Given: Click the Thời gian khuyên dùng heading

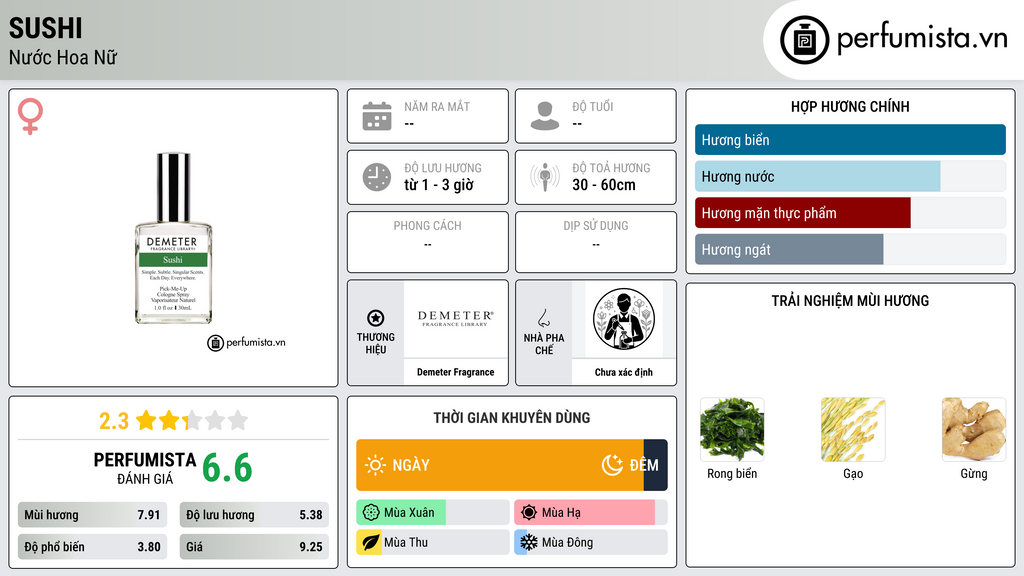Looking at the screenshot, I should click(512, 418).
